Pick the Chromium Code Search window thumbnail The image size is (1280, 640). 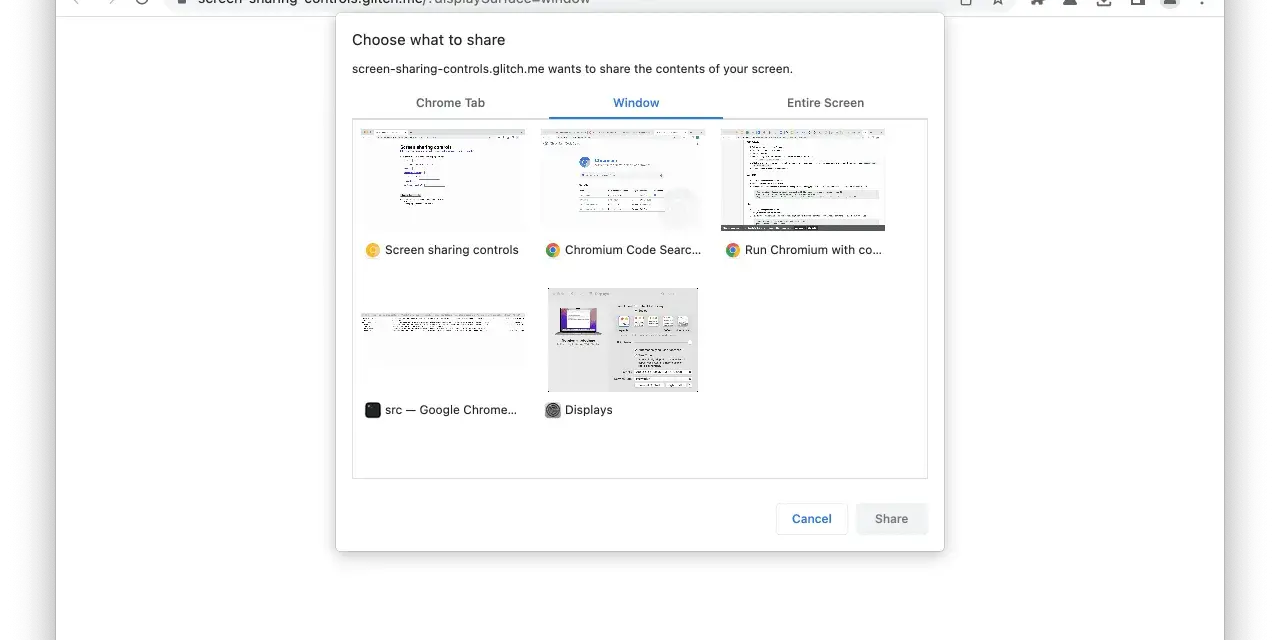623,180
